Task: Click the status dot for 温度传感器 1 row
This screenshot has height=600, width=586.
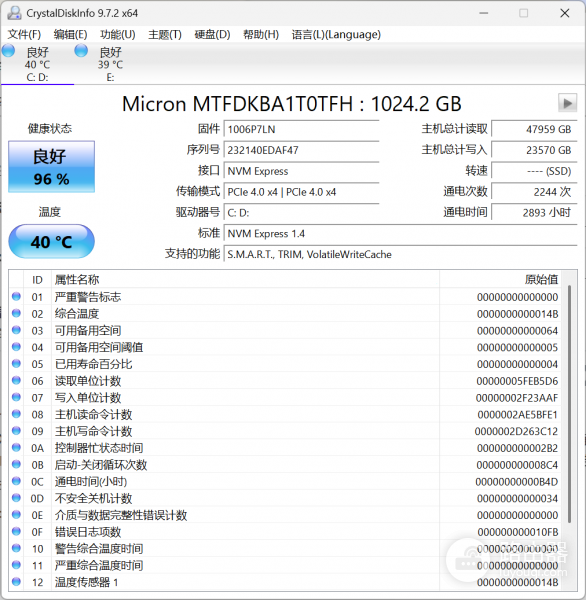Action: coord(16,582)
